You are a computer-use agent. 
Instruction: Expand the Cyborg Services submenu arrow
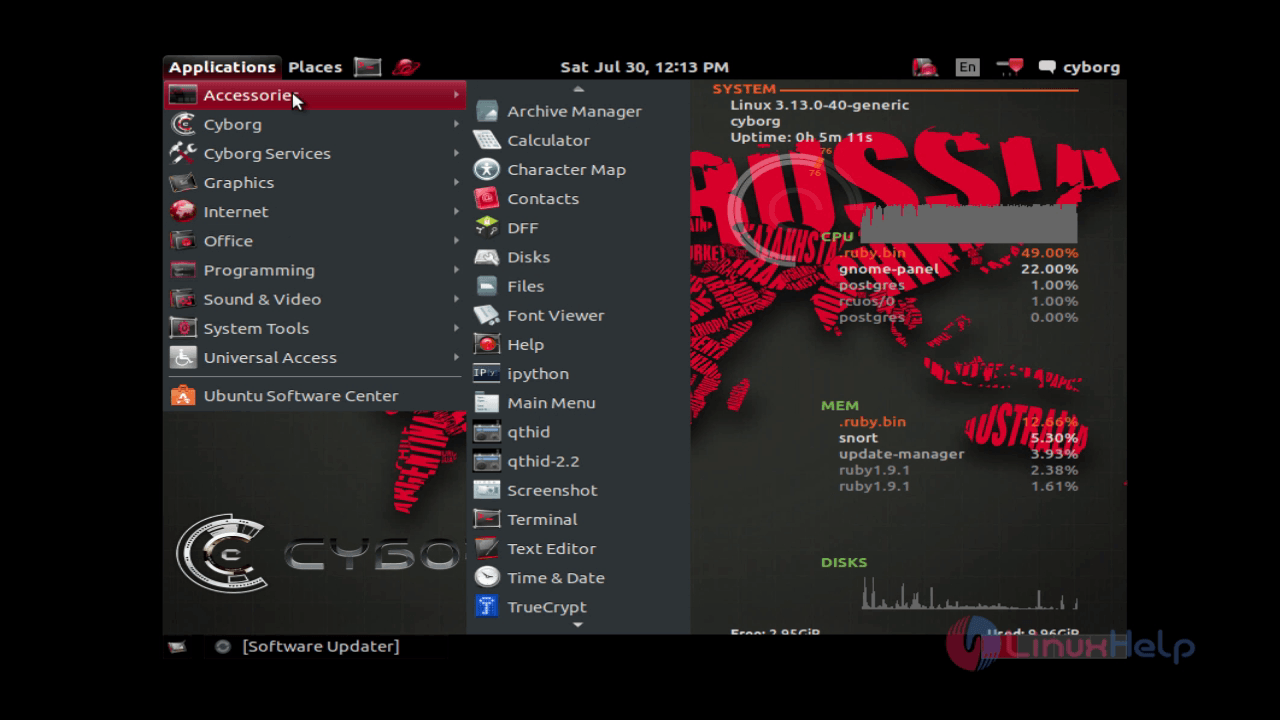(456, 153)
